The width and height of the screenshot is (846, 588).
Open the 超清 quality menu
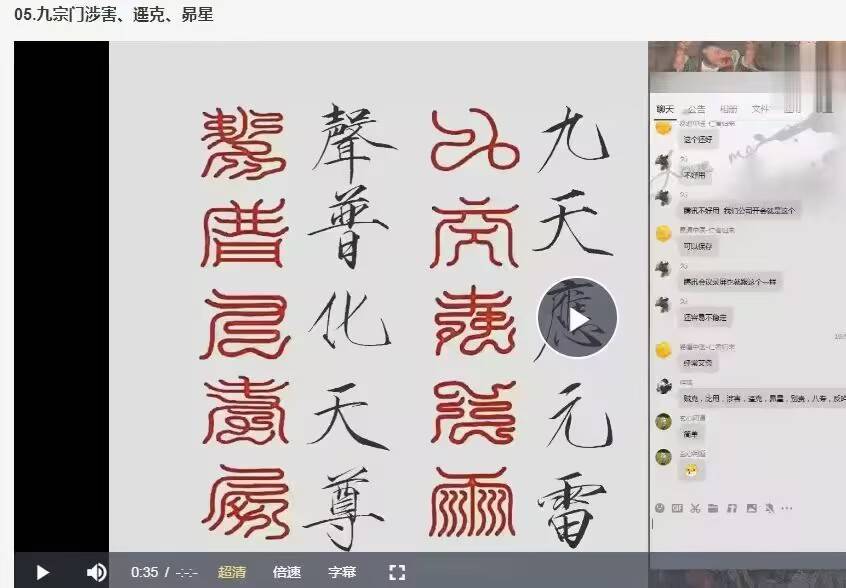pyautogui.click(x=232, y=572)
